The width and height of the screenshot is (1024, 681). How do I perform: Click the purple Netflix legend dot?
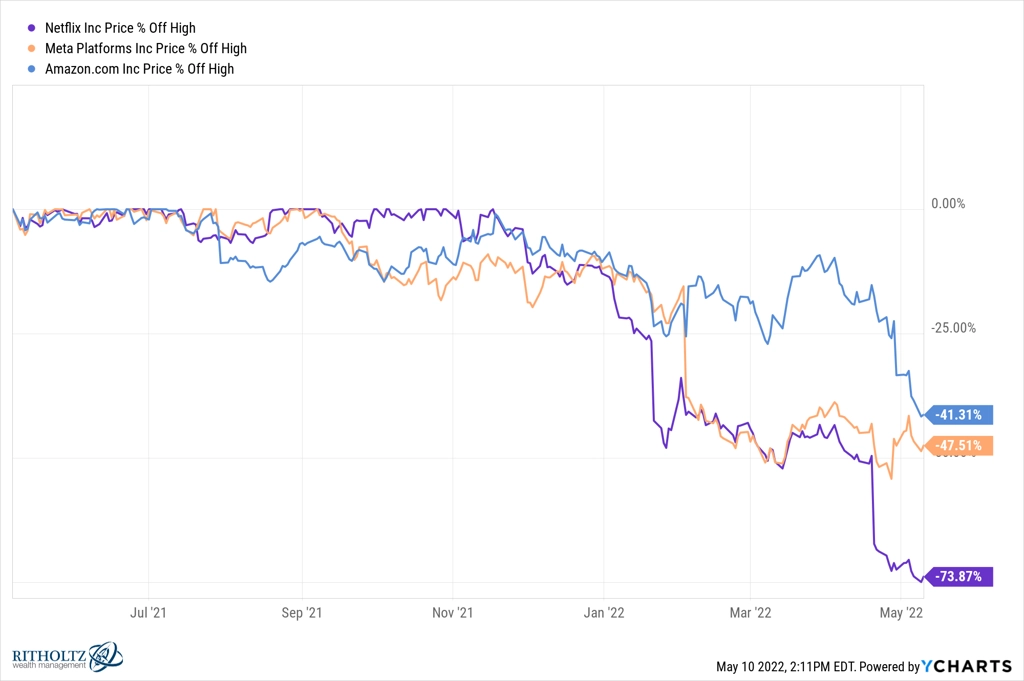pos(31,28)
